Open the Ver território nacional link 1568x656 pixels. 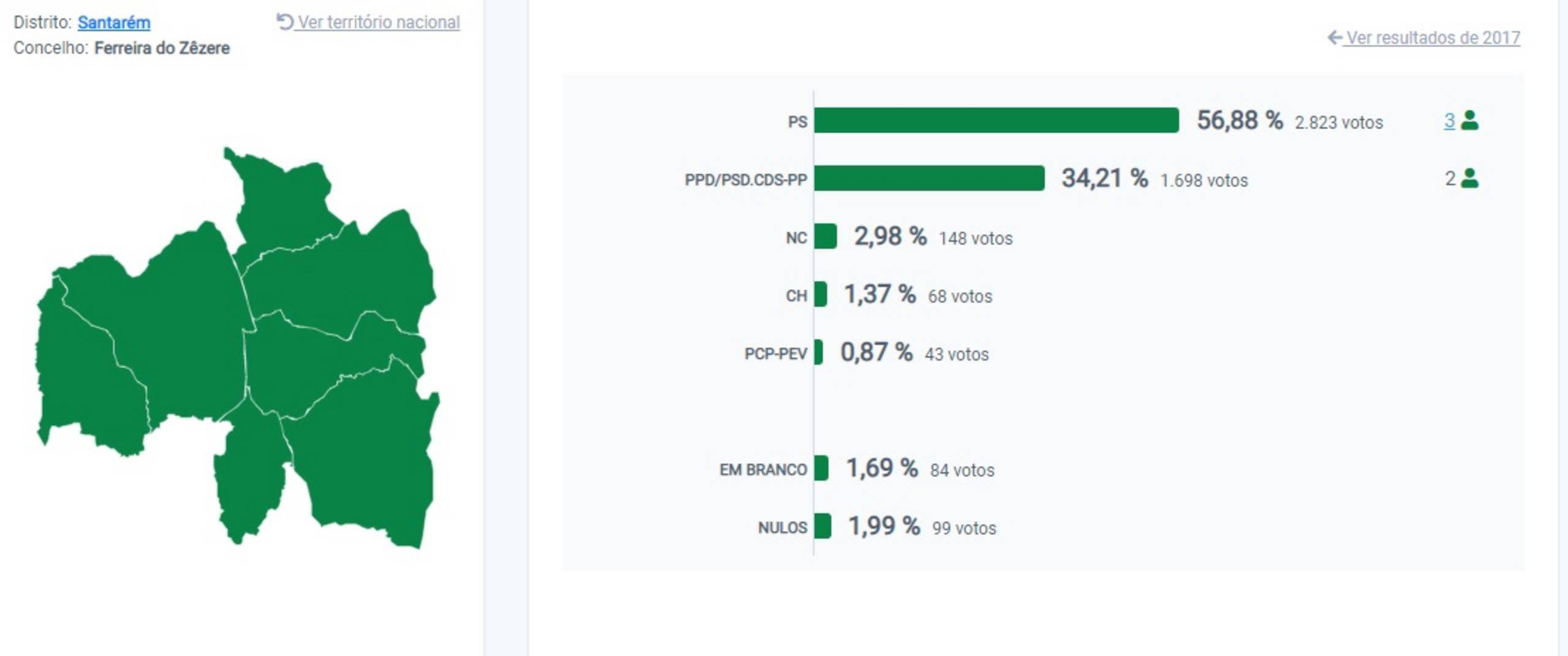click(x=379, y=23)
